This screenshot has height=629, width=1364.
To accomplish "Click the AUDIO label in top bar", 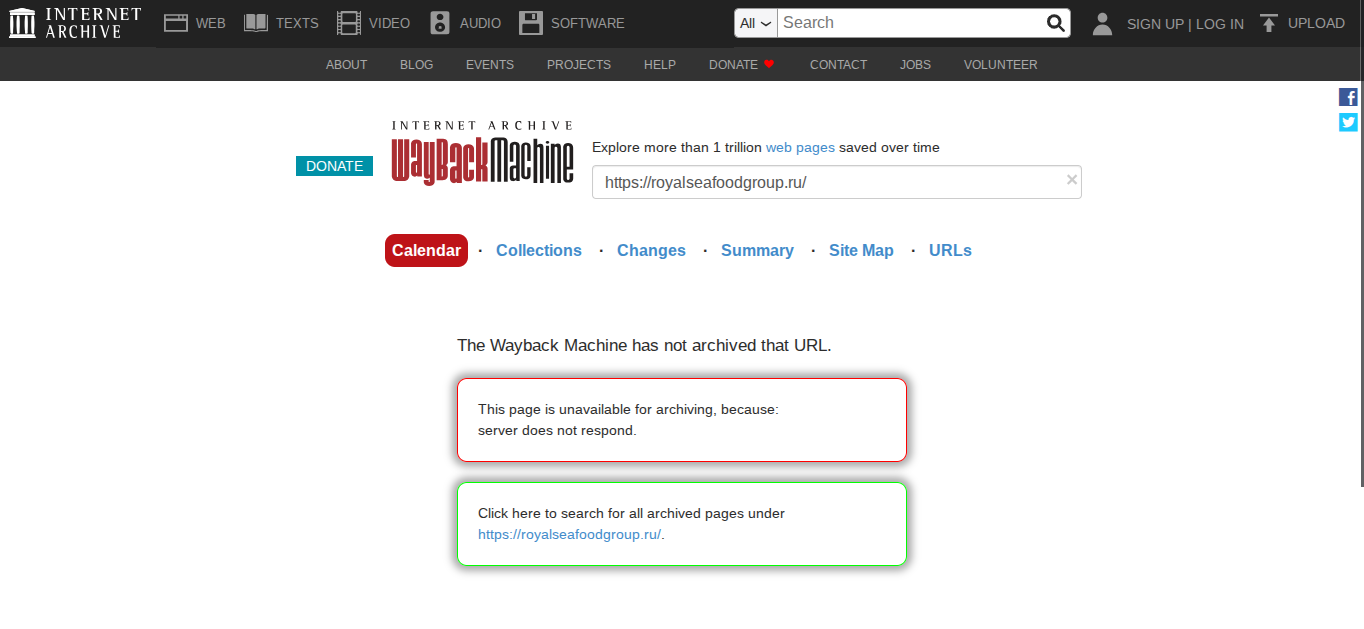I will click(x=480, y=23).
